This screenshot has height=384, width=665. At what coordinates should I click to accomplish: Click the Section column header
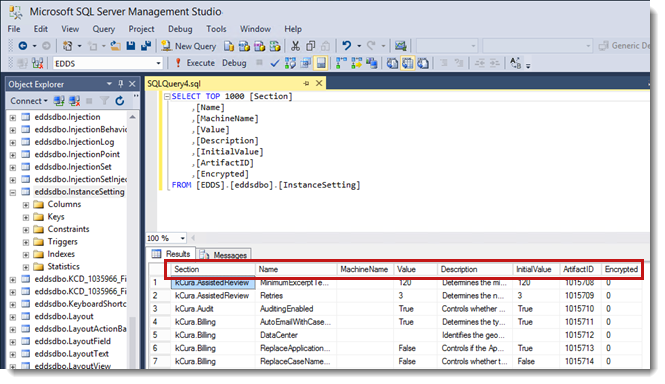(x=212, y=269)
